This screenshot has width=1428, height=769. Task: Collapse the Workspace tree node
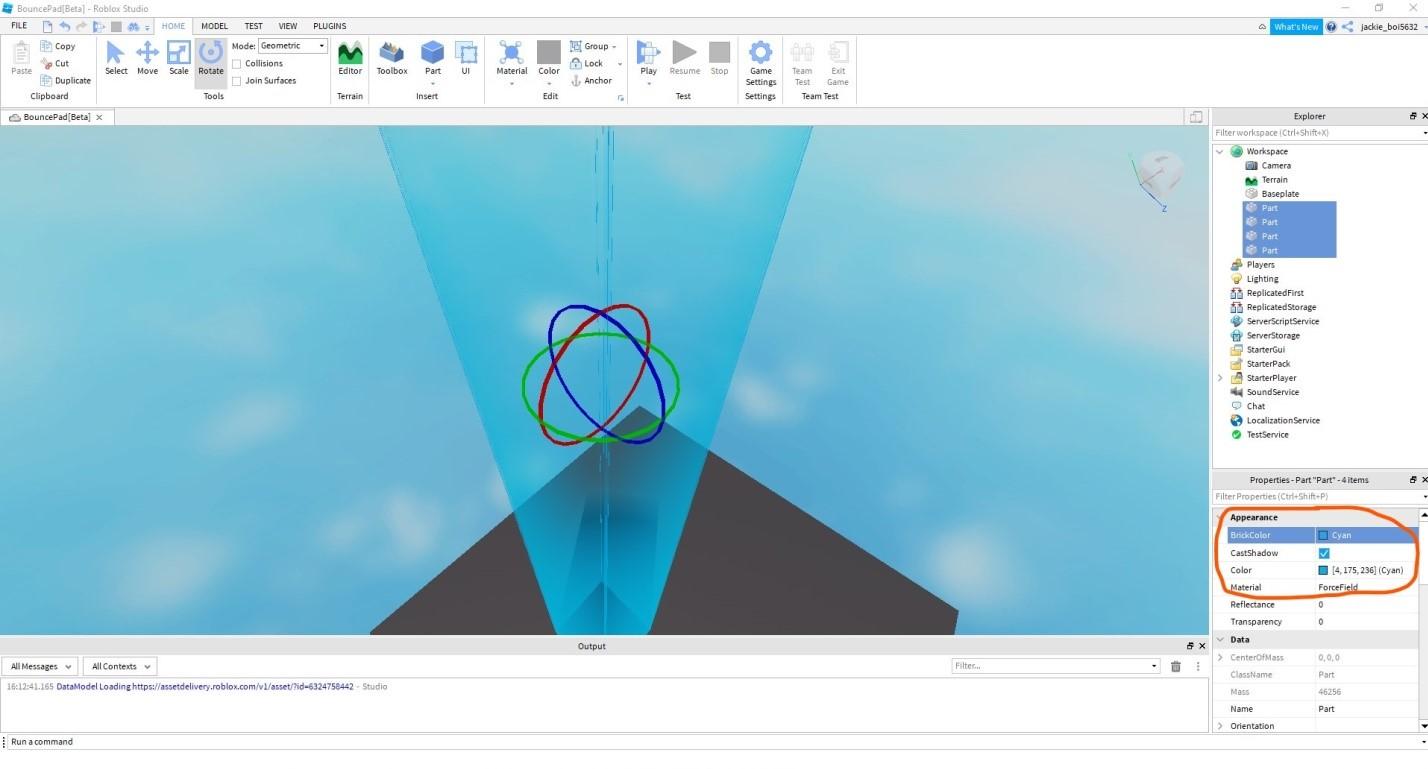[x=1220, y=152]
